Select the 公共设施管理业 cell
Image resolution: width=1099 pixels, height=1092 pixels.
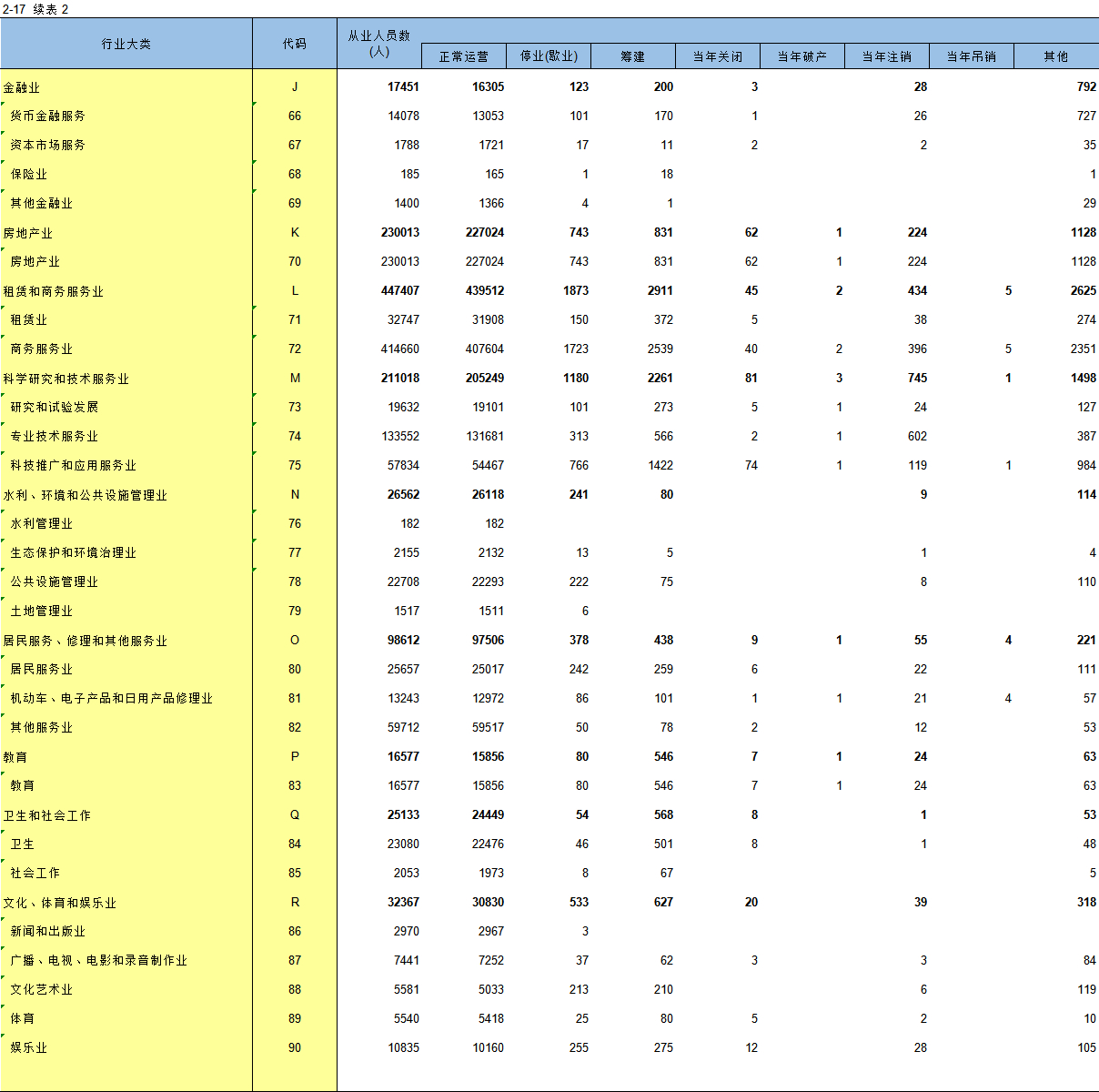pyautogui.click(x=126, y=582)
